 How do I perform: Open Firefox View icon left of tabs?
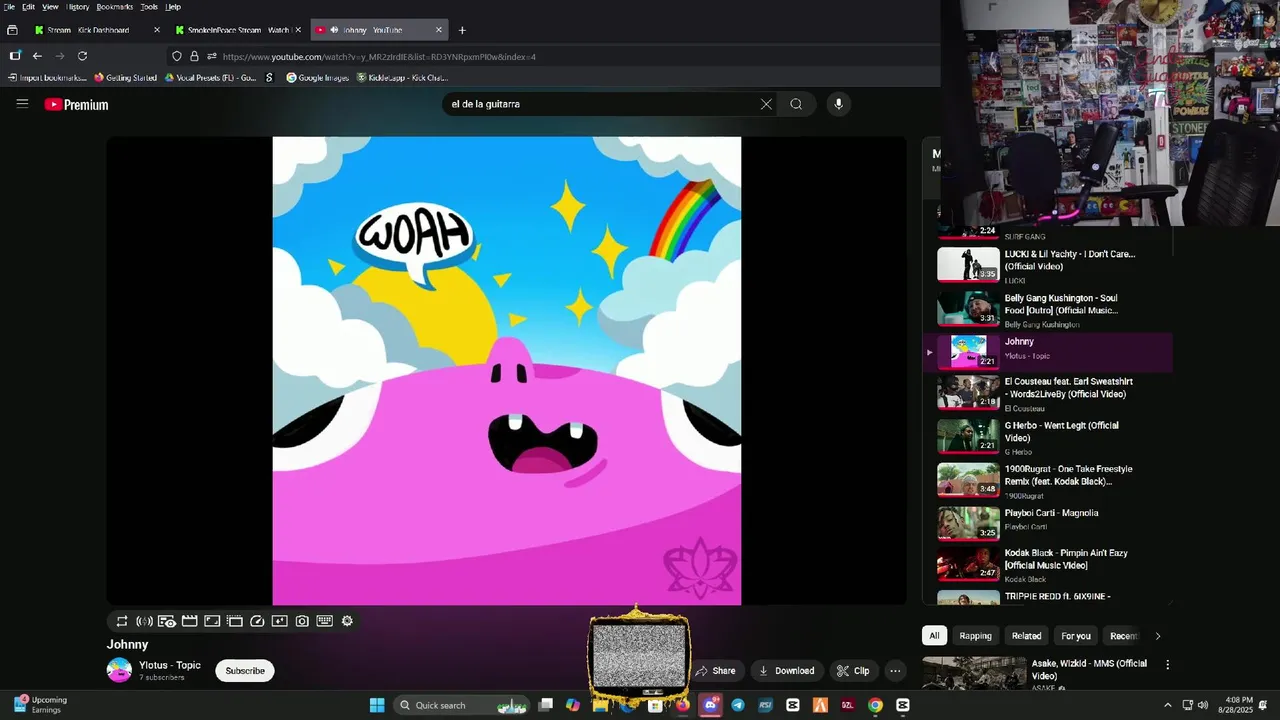point(12,30)
